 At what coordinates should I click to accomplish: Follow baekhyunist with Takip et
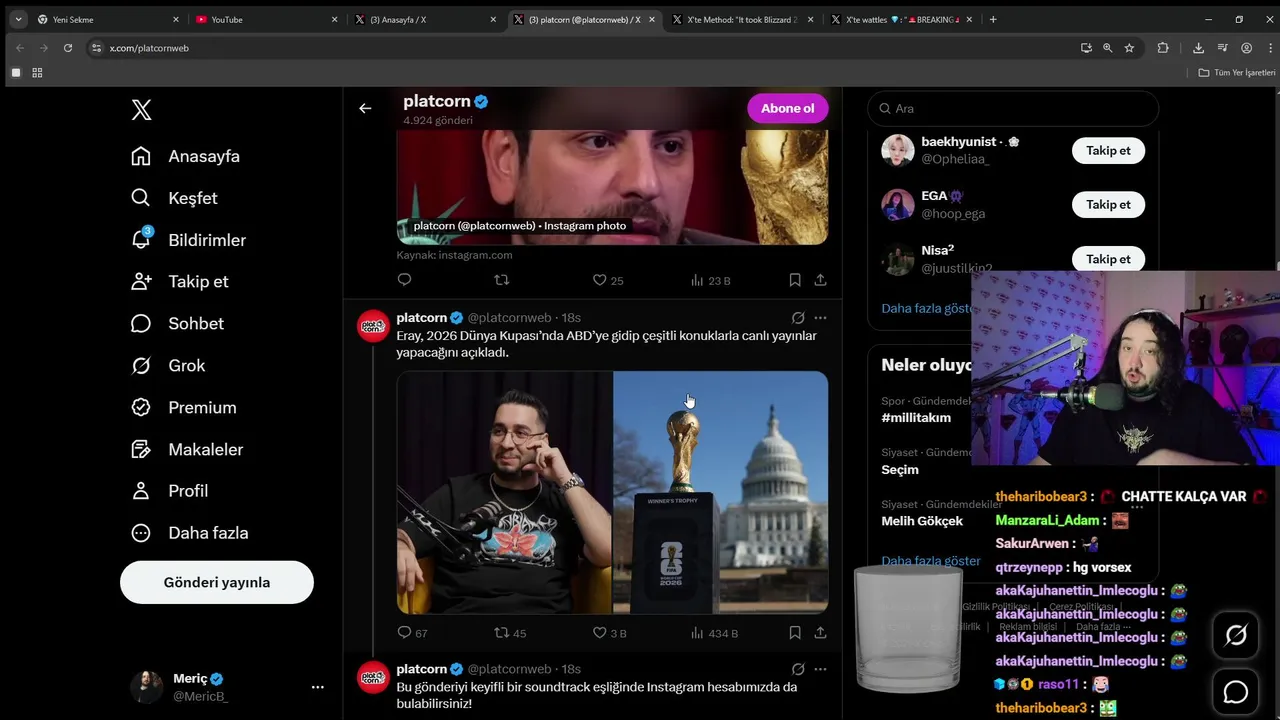pos(1108,150)
